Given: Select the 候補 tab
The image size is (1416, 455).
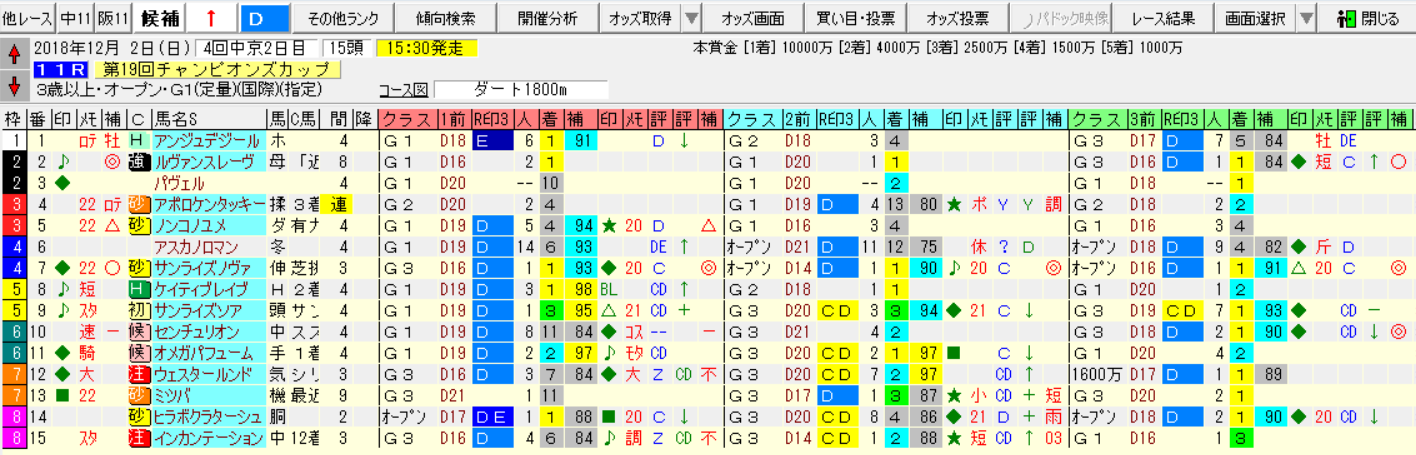Looking at the screenshot, I should pos(160,17).
